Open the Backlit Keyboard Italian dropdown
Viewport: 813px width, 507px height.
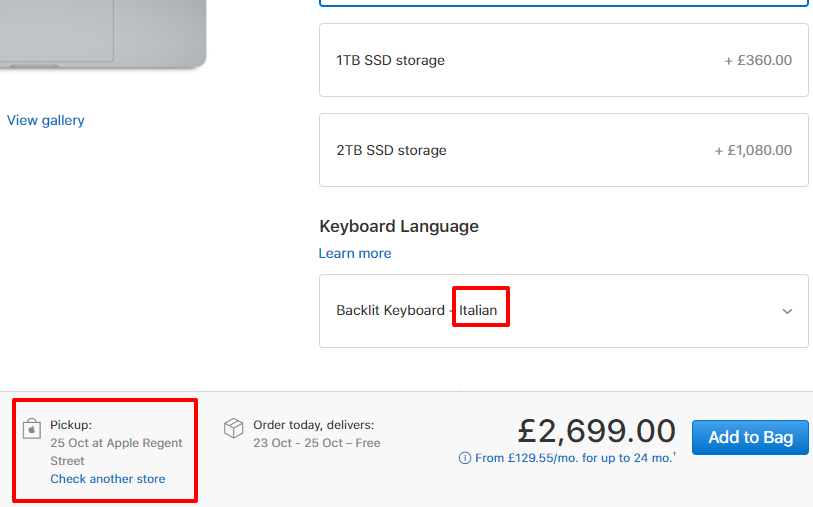pos(564,311)
